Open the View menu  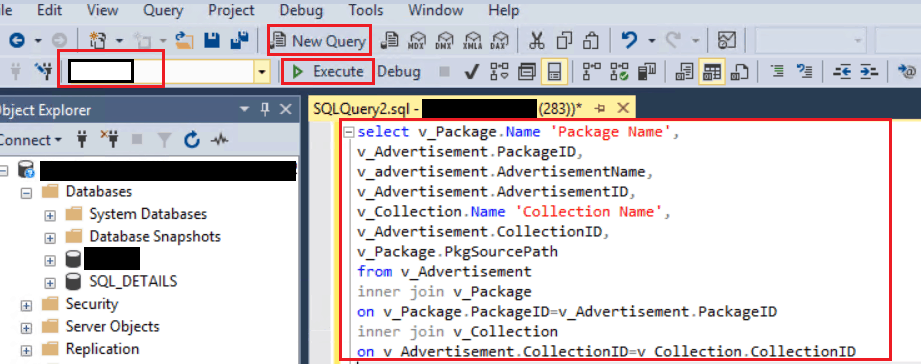(103, 10)
